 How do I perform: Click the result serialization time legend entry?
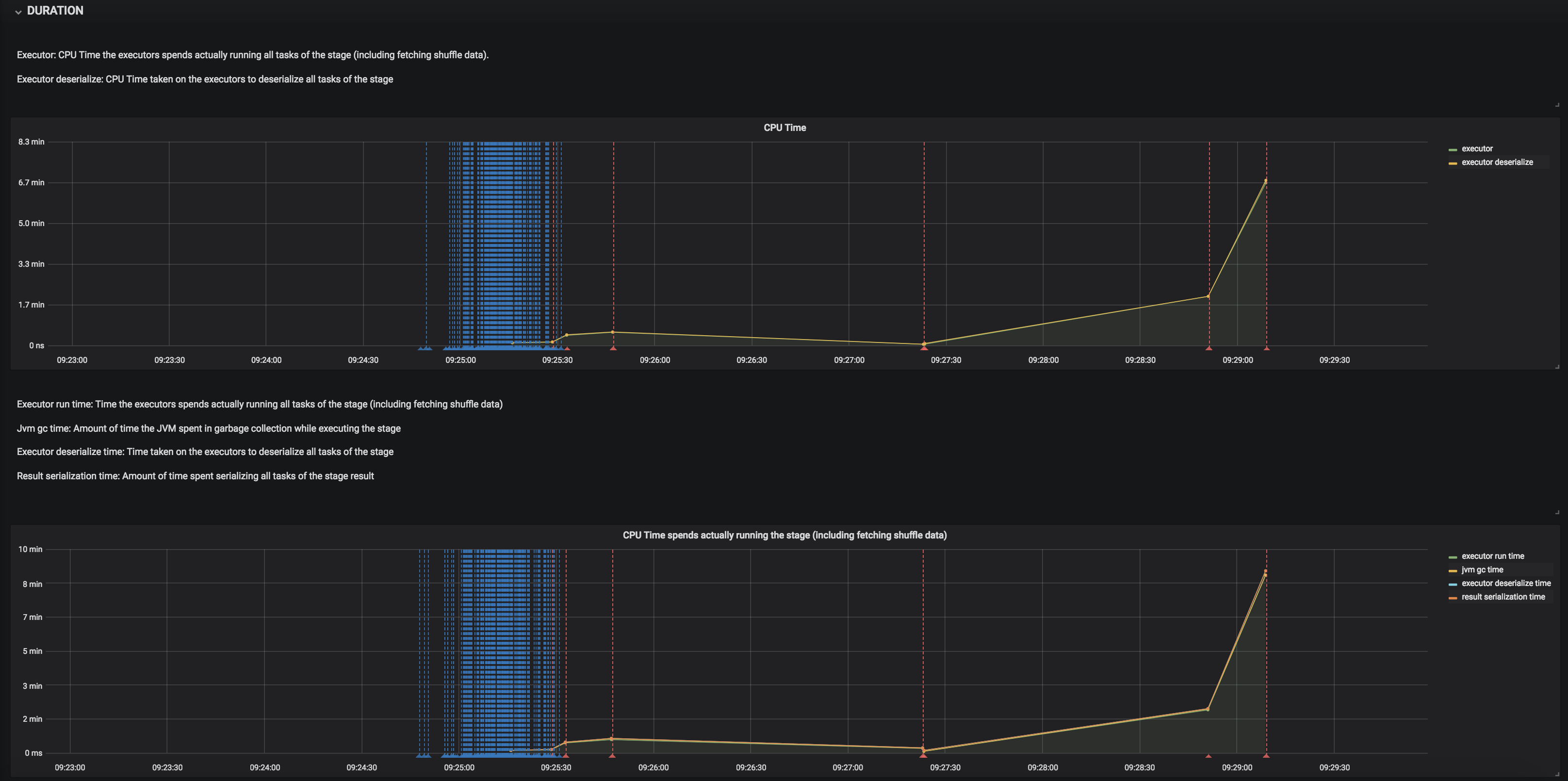click(x=1503, y=597)
